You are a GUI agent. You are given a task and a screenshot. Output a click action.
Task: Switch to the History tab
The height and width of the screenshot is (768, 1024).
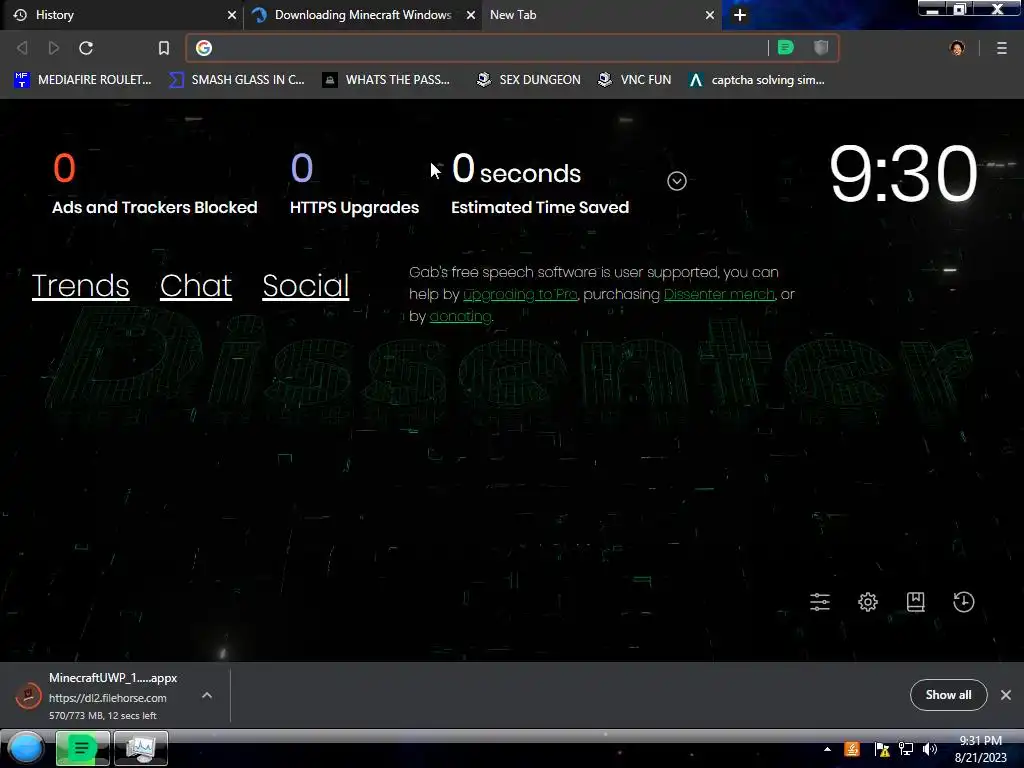121,15
